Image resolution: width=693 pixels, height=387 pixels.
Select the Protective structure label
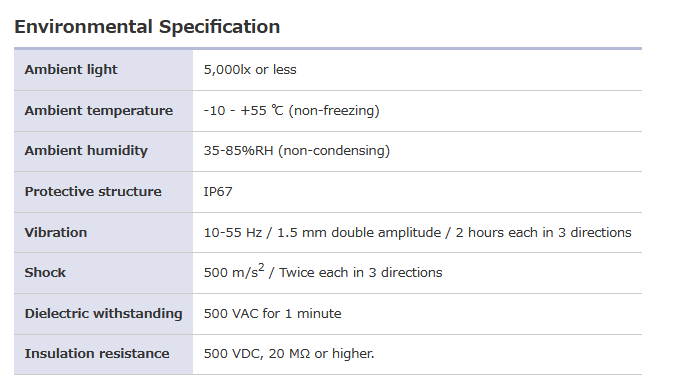[x=93, y=192]
